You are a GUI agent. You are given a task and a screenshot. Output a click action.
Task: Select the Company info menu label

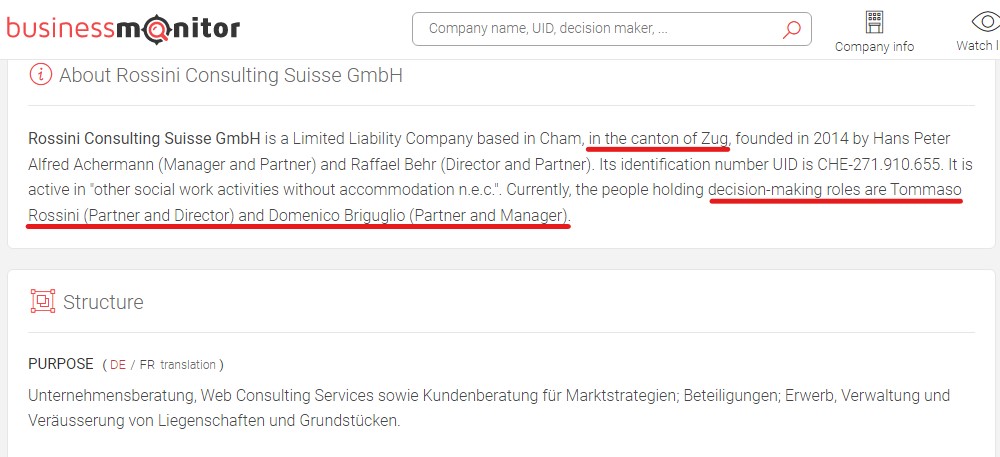874,47
